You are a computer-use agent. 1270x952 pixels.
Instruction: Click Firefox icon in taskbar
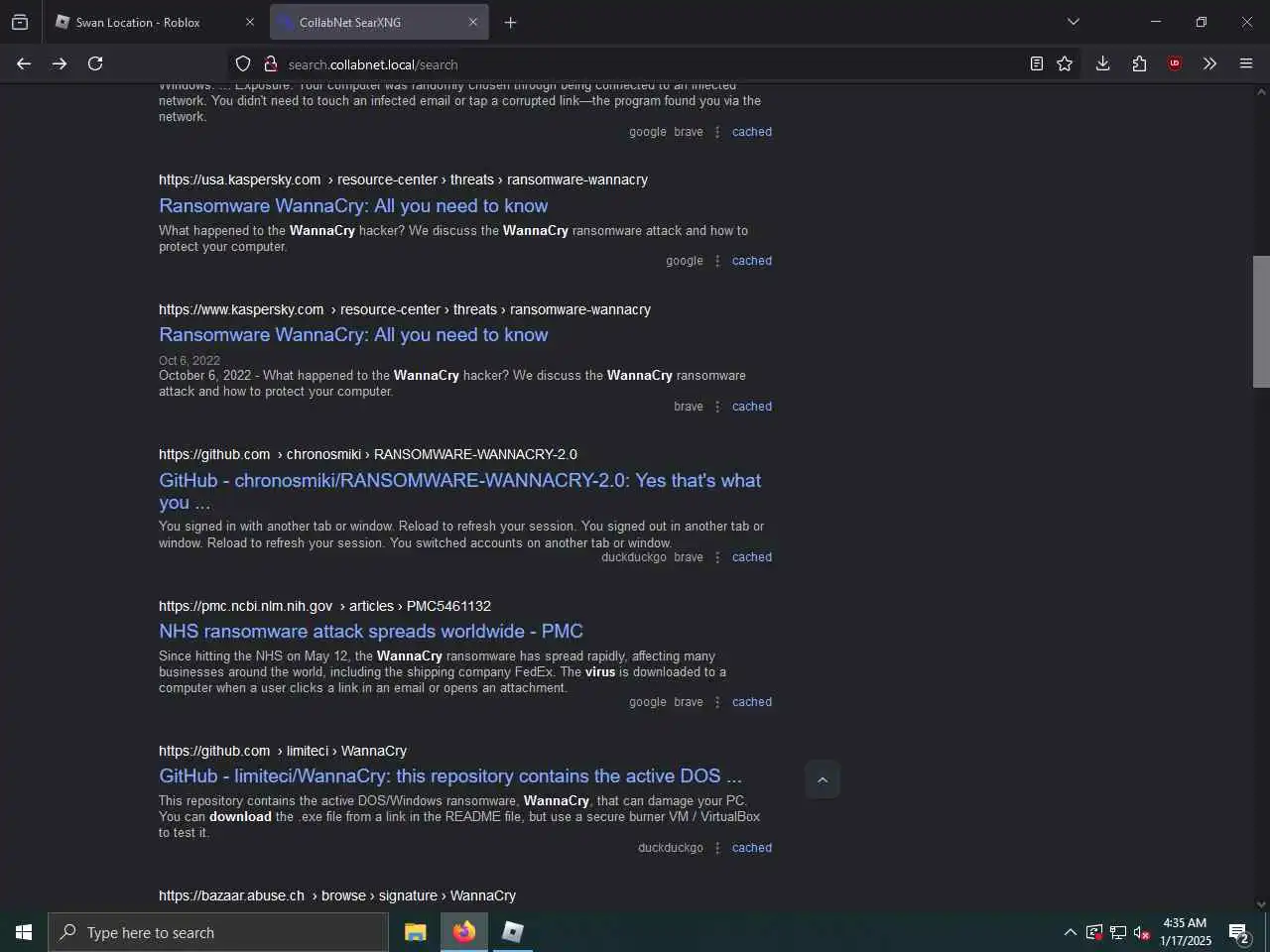coord(463,932)
